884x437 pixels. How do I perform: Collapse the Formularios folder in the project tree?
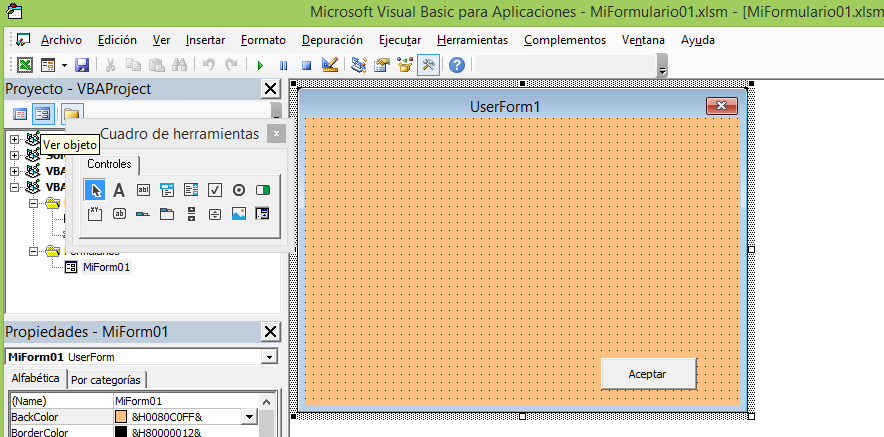(34, 251)
